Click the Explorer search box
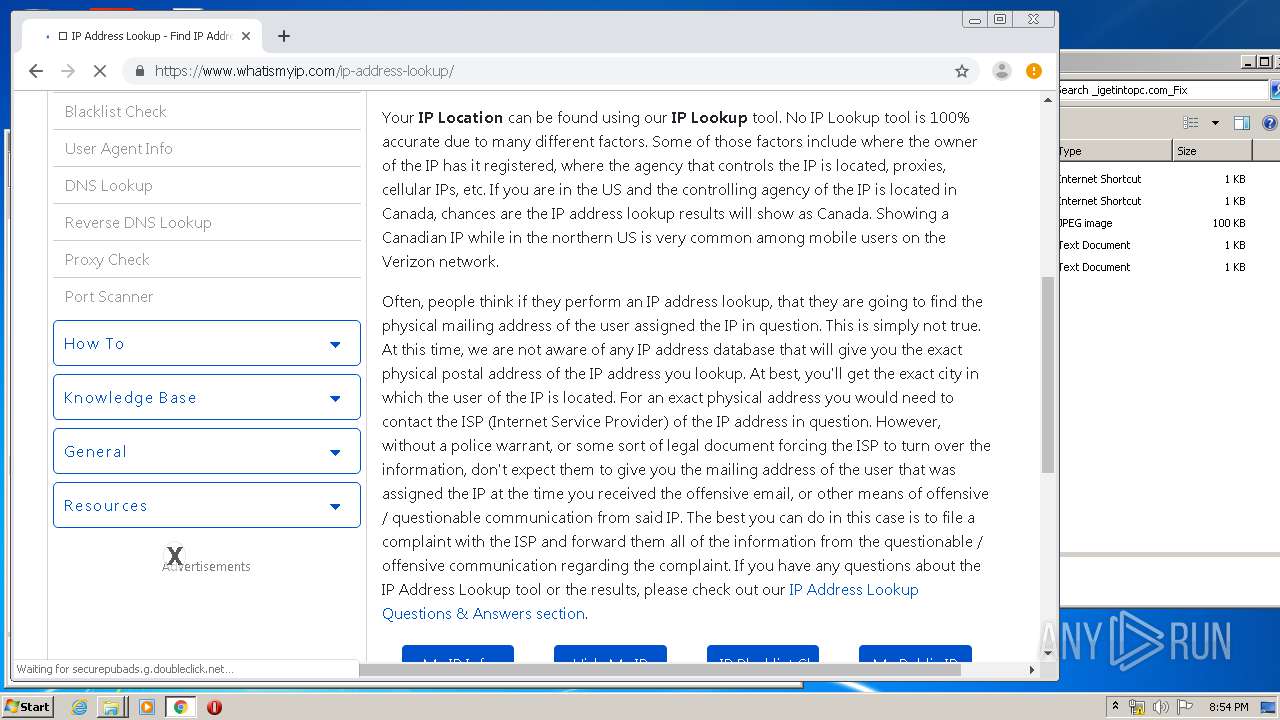 click(x=1163, y=90)
